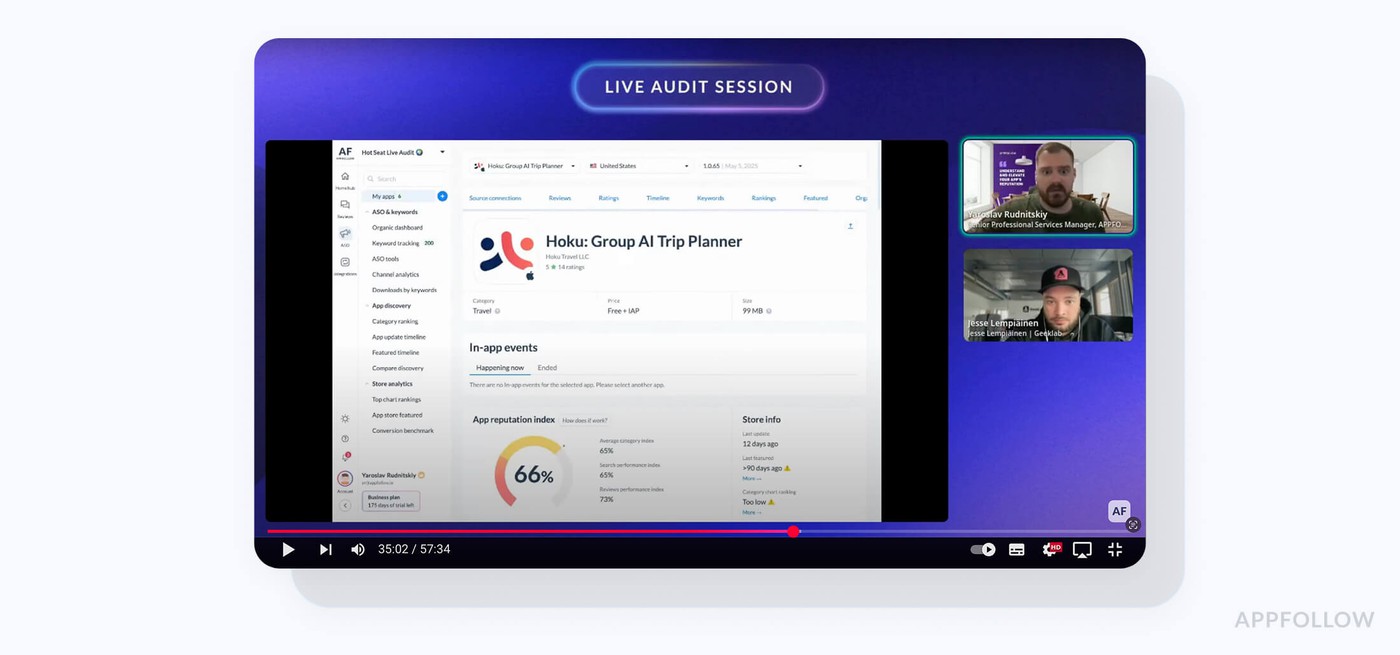Image resolution: width=1400 pixels, height=655 pixels.
Task: Mute the video volume
Action: coord(357,549)
